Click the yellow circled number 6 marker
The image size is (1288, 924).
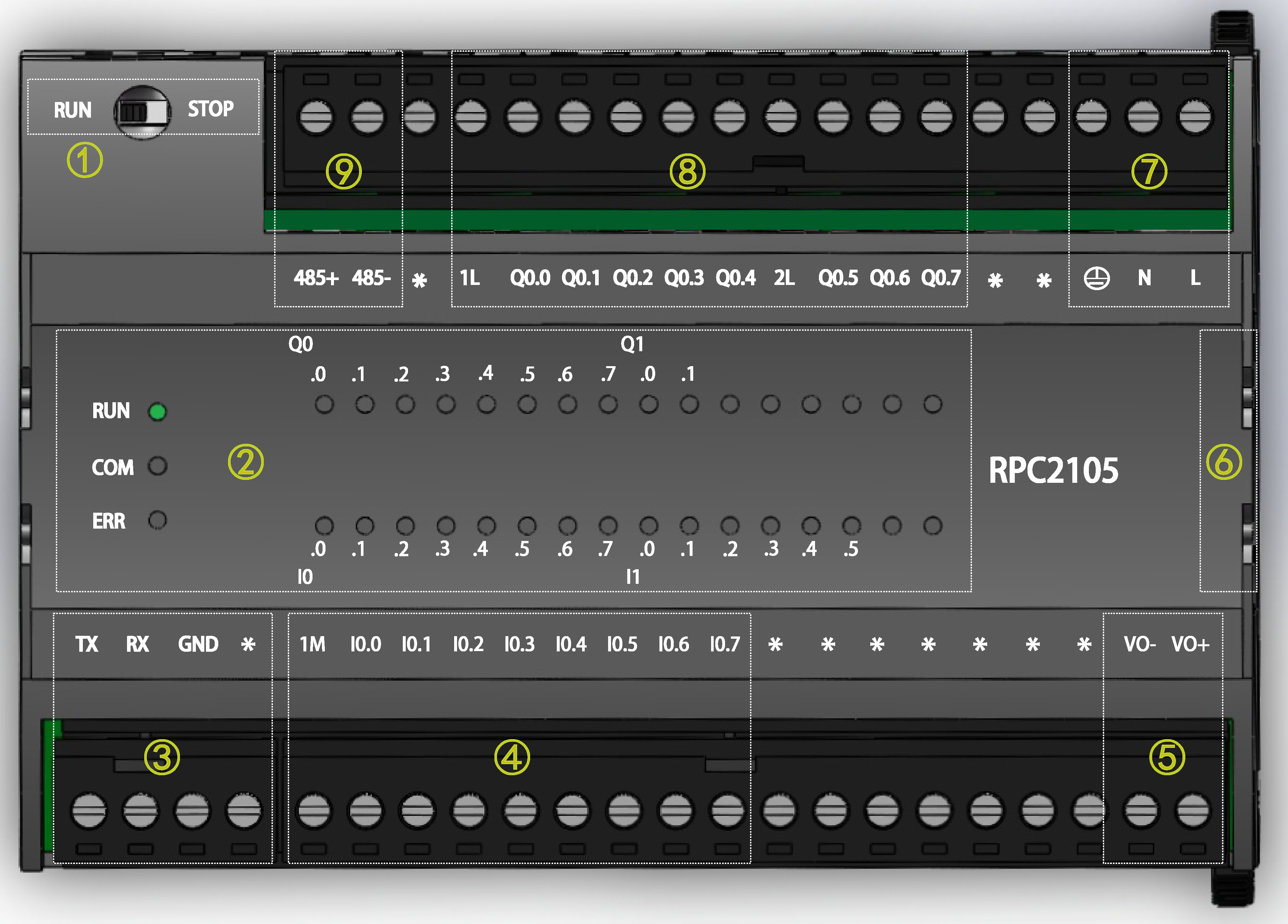1224,462
